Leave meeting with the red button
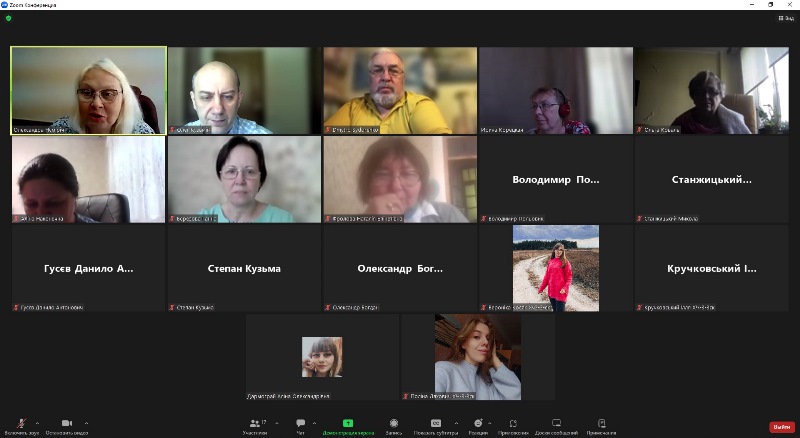 [x=782, y=427]
